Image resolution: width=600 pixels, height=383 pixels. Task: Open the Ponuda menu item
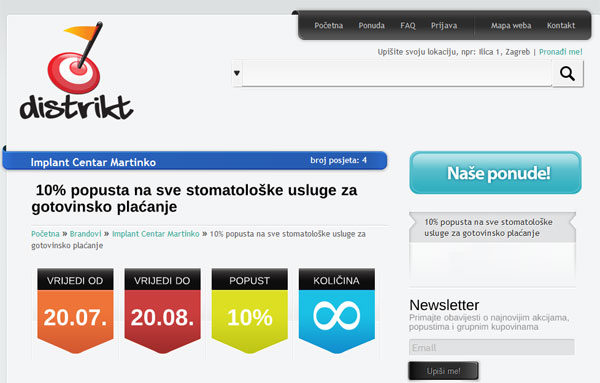372,26
